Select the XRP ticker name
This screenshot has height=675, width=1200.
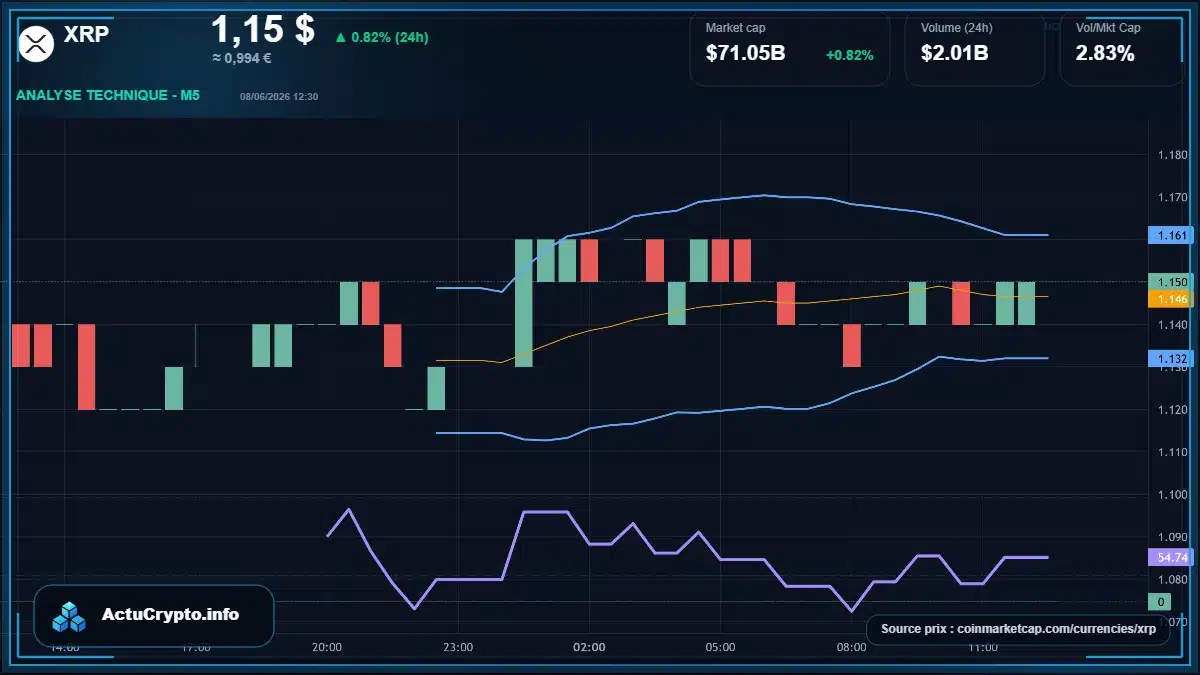(87, 35)
